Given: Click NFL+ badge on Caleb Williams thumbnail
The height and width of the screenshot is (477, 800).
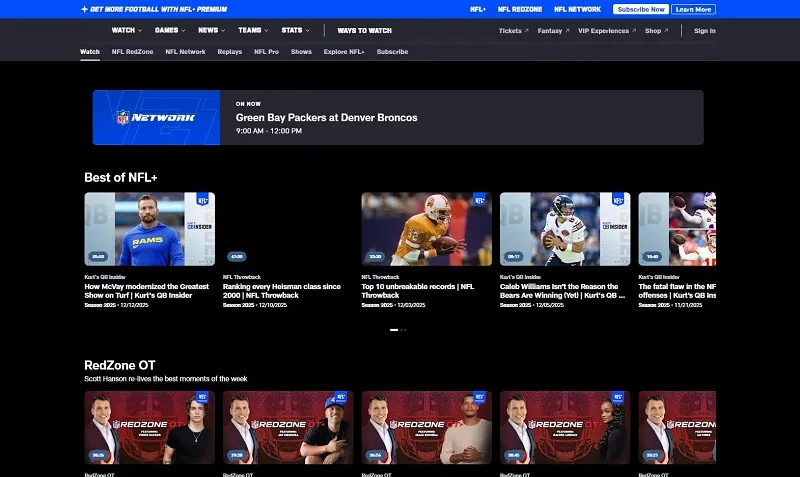Looking at the screenshot, I should click(618, 199).
